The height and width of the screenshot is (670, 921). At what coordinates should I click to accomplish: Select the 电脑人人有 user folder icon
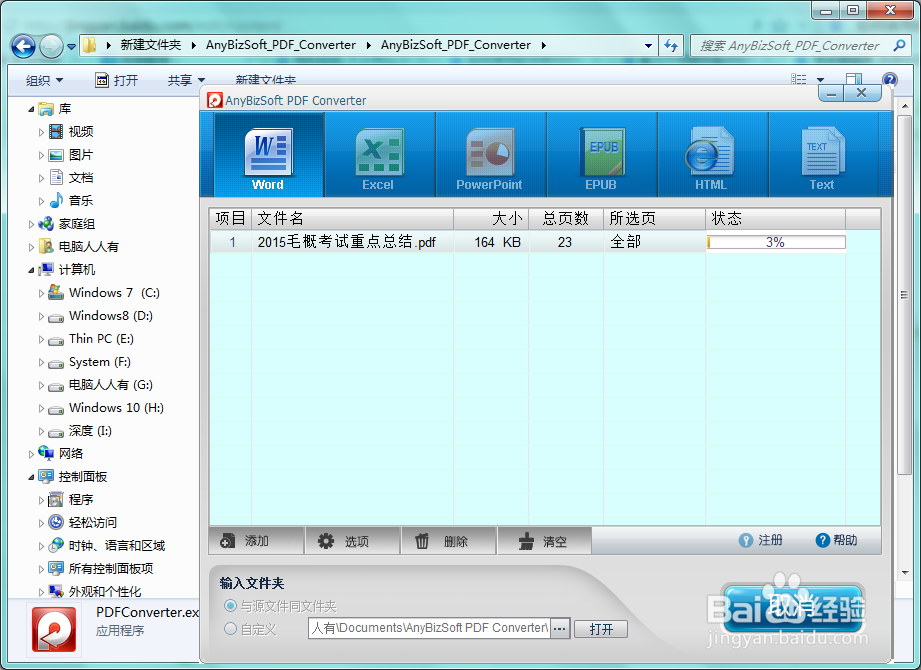(46, 247)
